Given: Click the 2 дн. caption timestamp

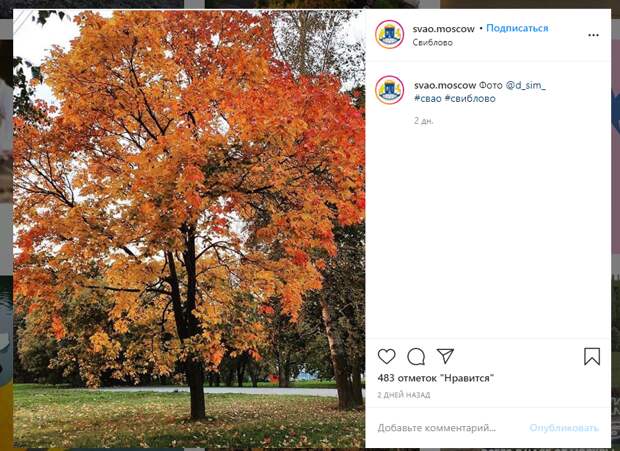Looking at the screenshot, I should point(423,121).
